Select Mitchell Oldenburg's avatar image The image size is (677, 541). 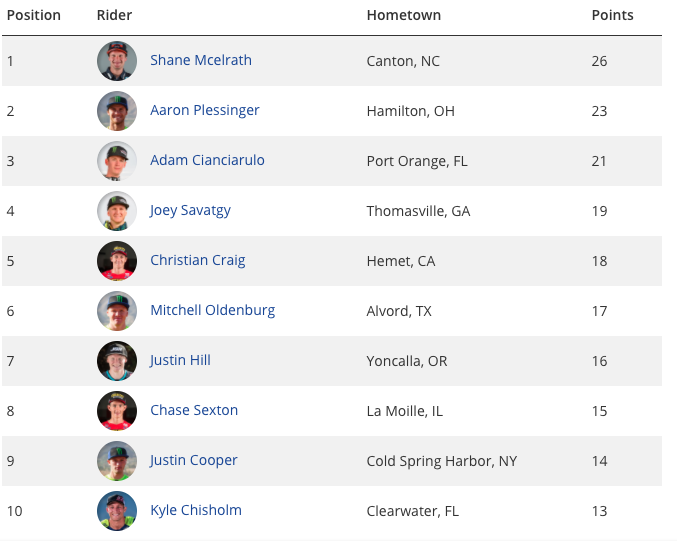tap(117, 311)
